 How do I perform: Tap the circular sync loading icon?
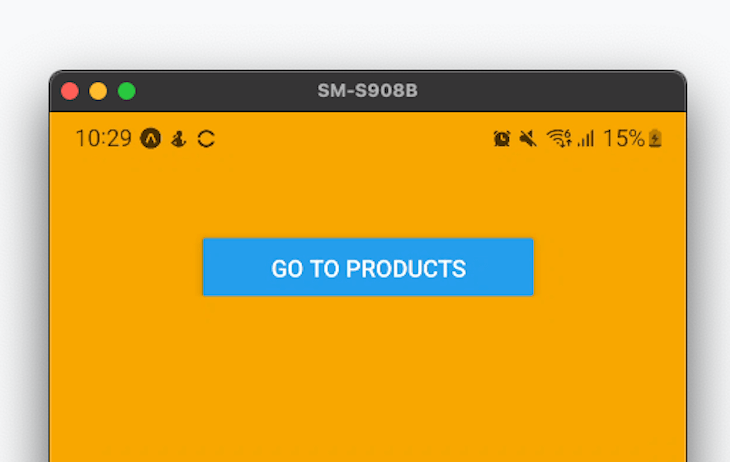click(x=206, y=139)
